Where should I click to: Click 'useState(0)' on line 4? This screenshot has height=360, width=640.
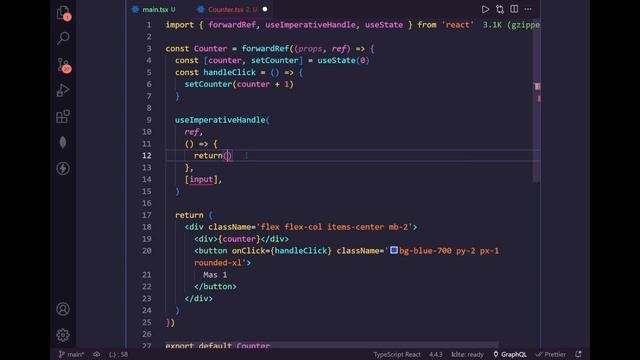(343, 60)
